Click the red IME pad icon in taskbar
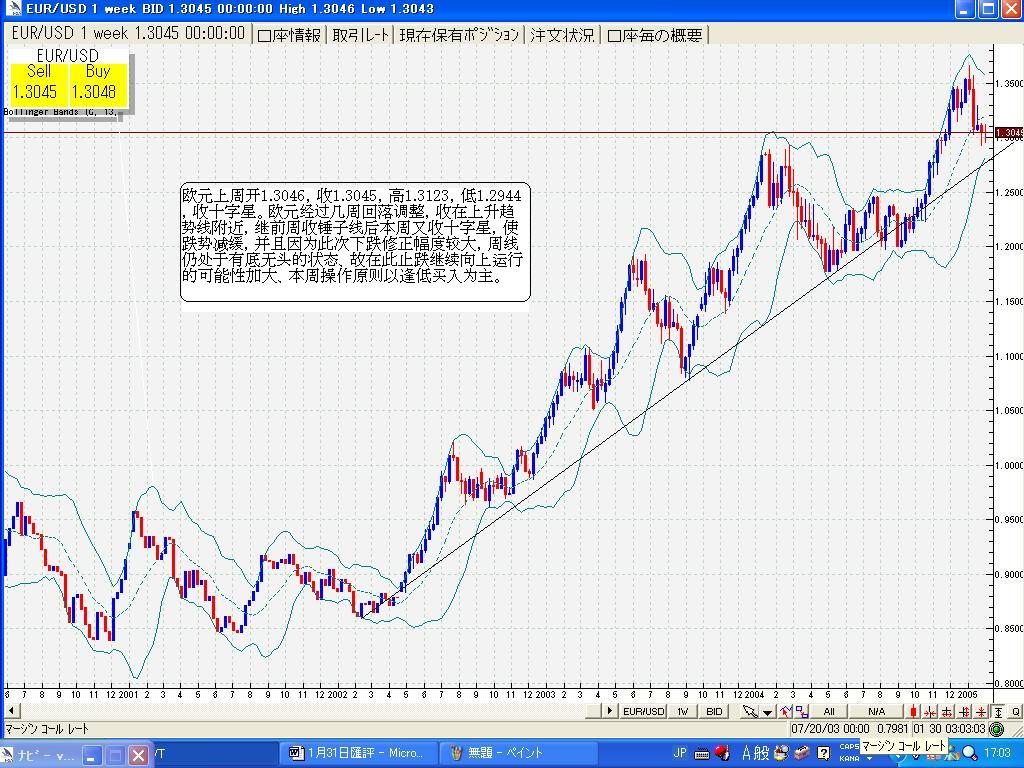Viewport: 1024px width, 768px height. (721, 752)
